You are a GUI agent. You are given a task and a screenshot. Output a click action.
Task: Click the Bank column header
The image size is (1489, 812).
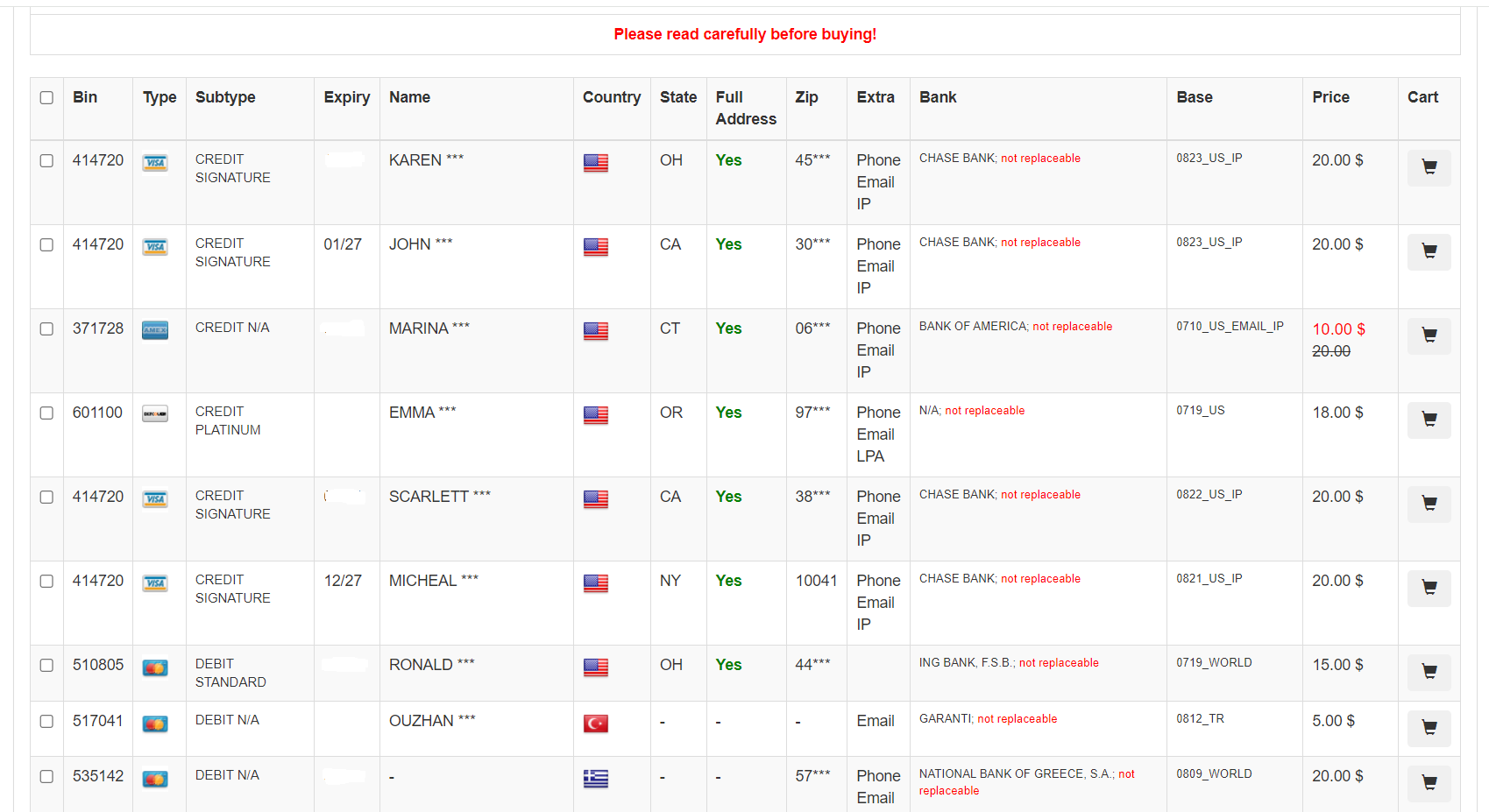[938, 97]
